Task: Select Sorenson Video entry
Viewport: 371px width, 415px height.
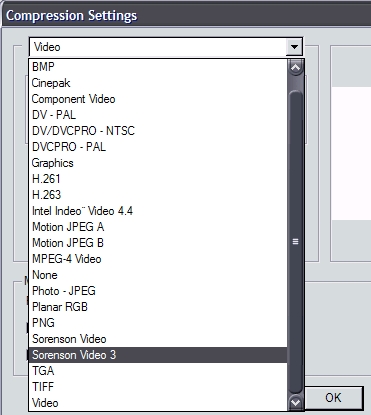Action: pos(158,339)
